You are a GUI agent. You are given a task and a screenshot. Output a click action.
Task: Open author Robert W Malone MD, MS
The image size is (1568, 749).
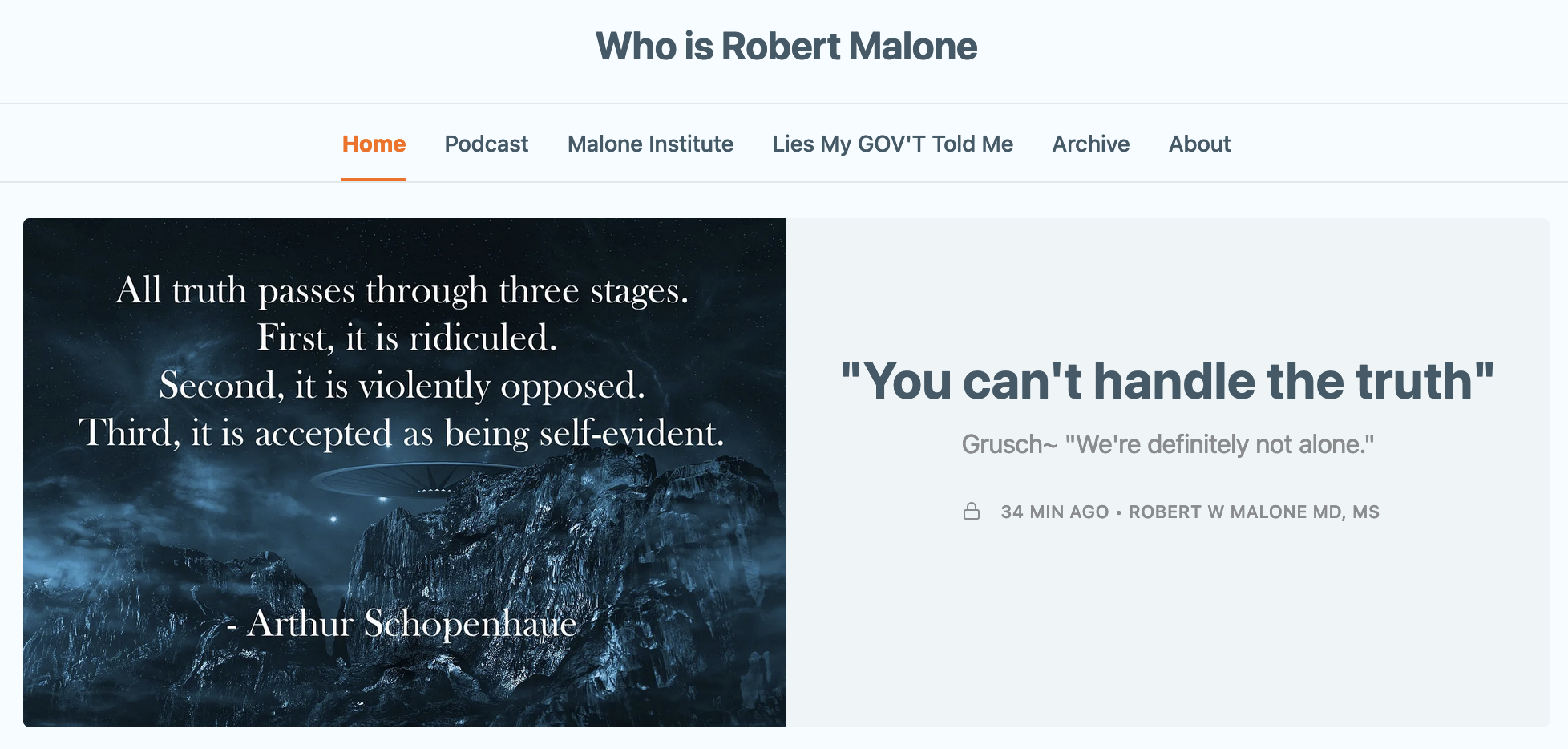[x=1254, y=512]
